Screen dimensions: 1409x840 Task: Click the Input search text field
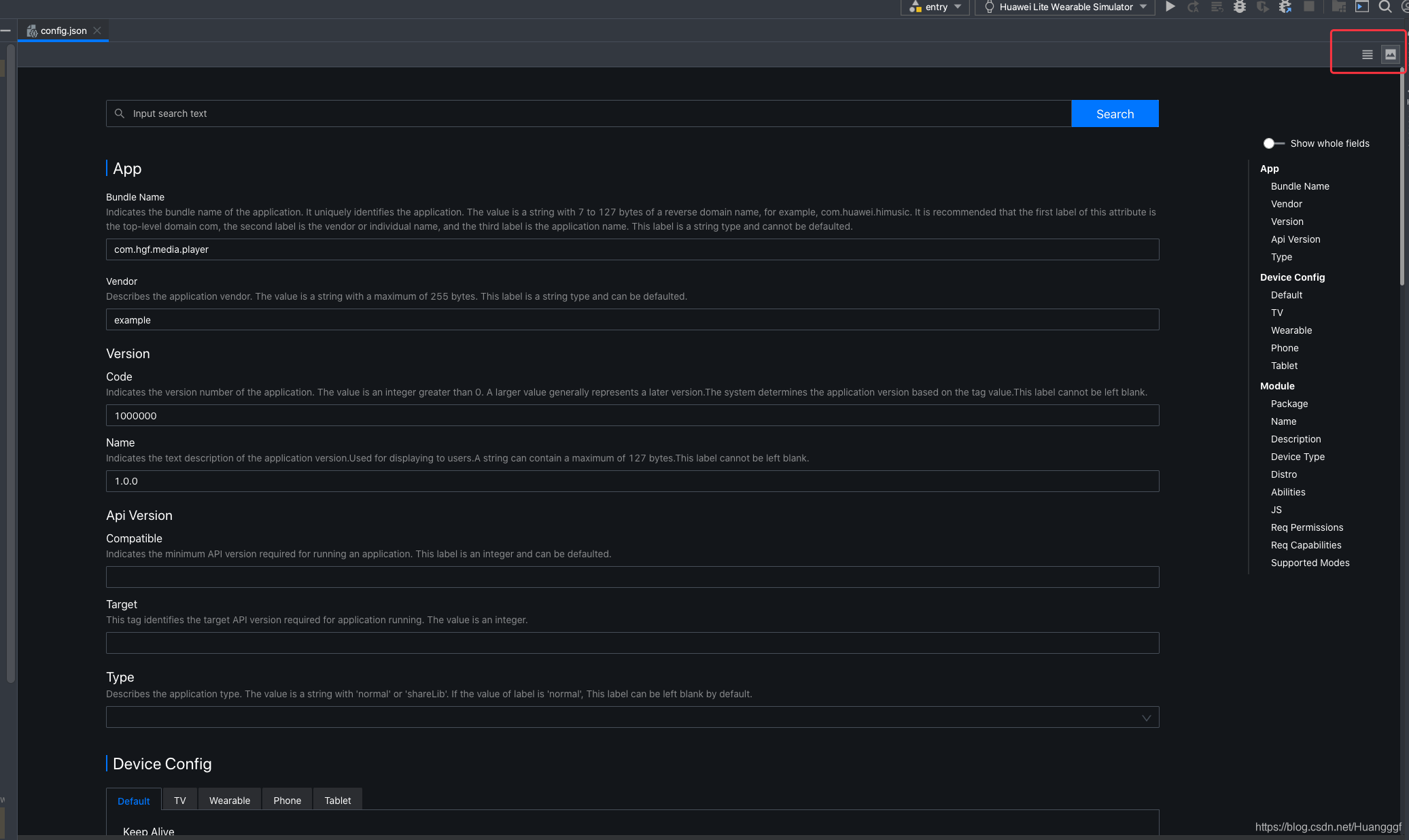coord(589,113)
